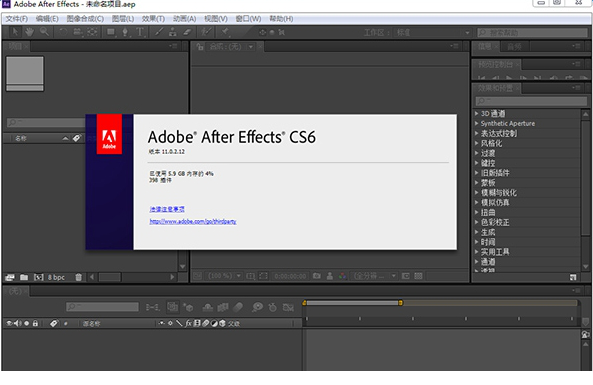Viewport: 593px width, 385px height.
Task: Open the viewer magnification (100%) dropdown
Action: coord(224,276)
